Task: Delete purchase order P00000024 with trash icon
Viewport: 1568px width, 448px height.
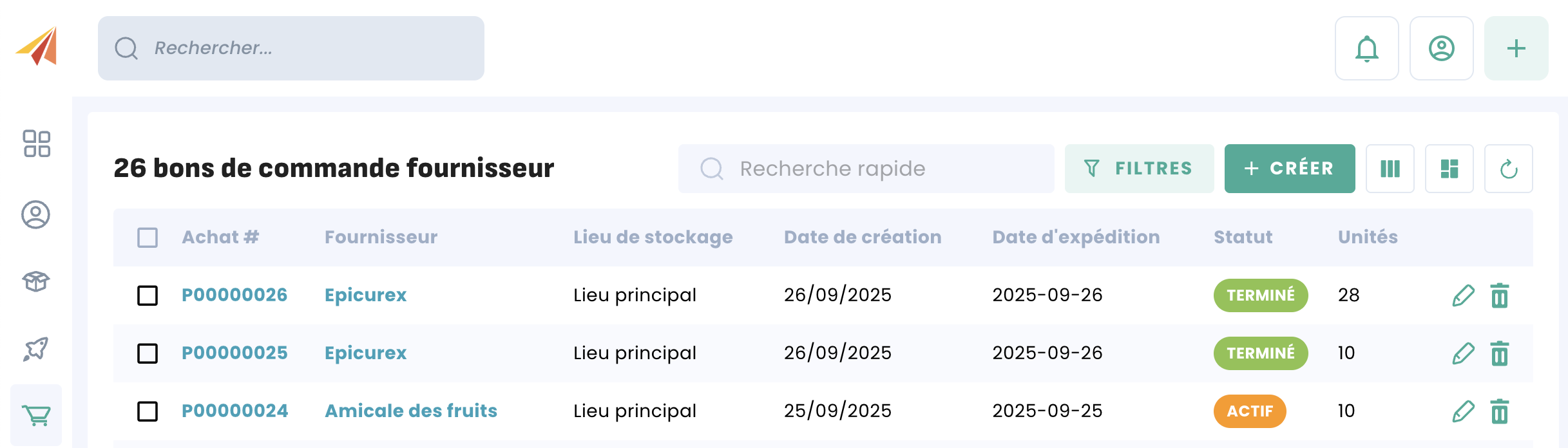Action: pyautogui.click(x=1500, y=411)
